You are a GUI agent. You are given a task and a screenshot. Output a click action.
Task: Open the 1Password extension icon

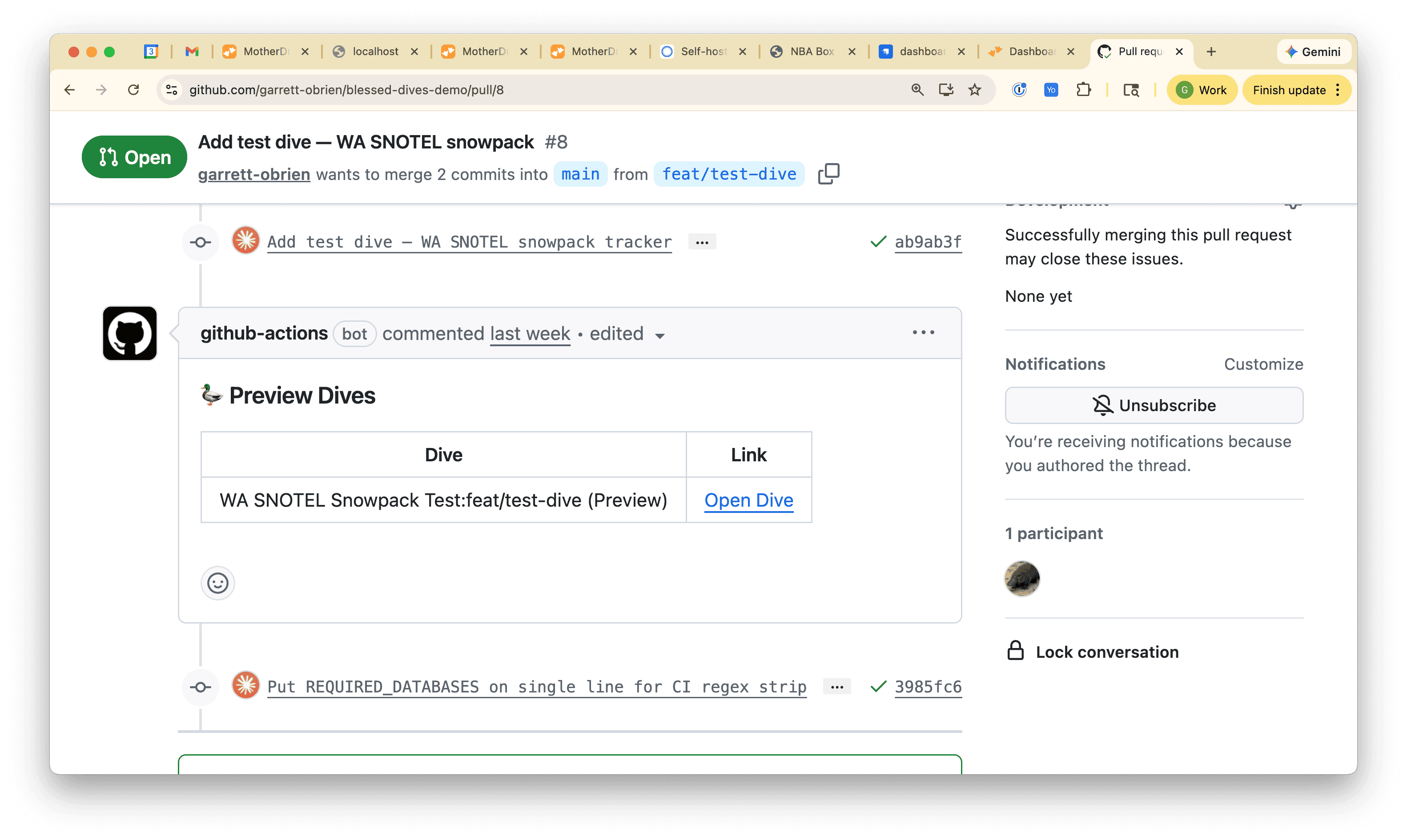1019,89
